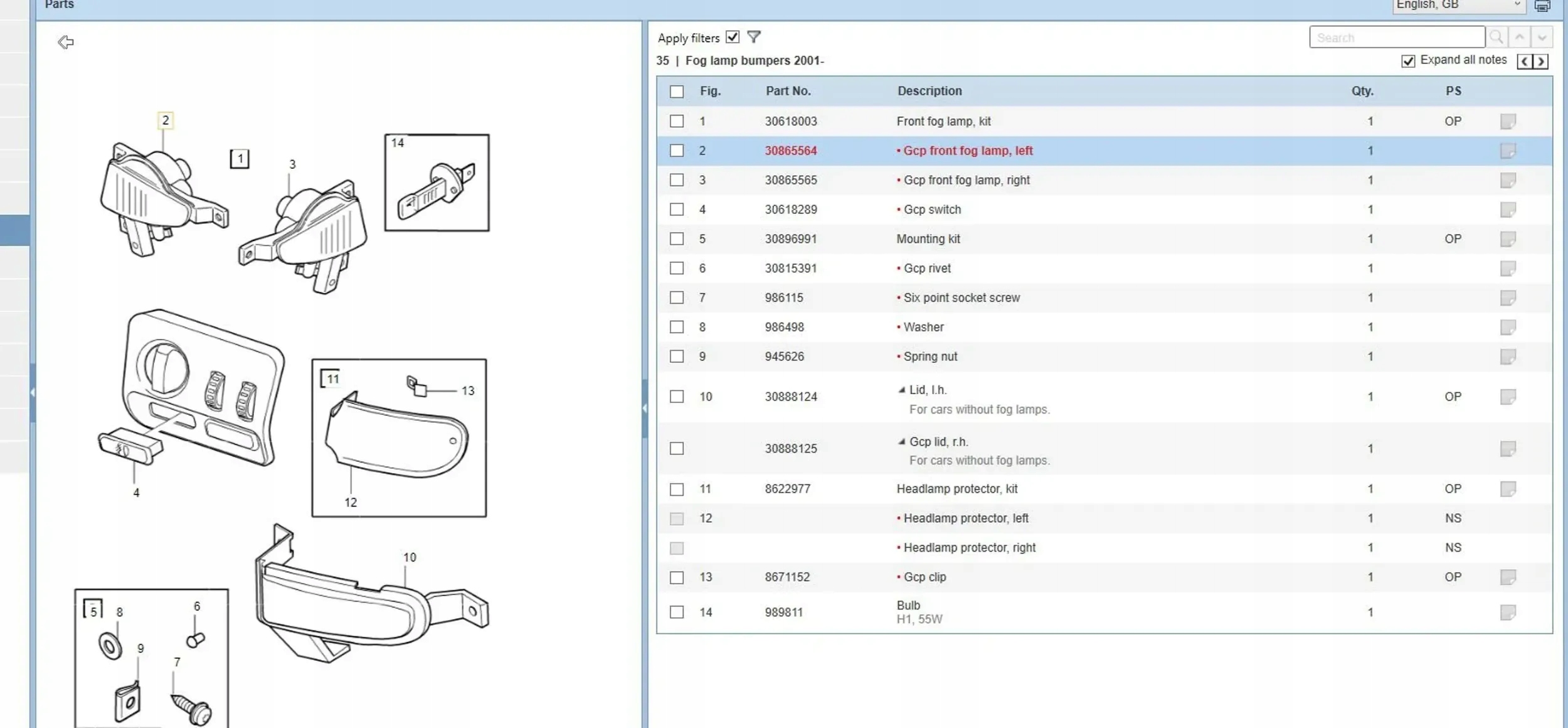
Task: Collapse the note under Lid, l.h.
Action: click(902, 390)
